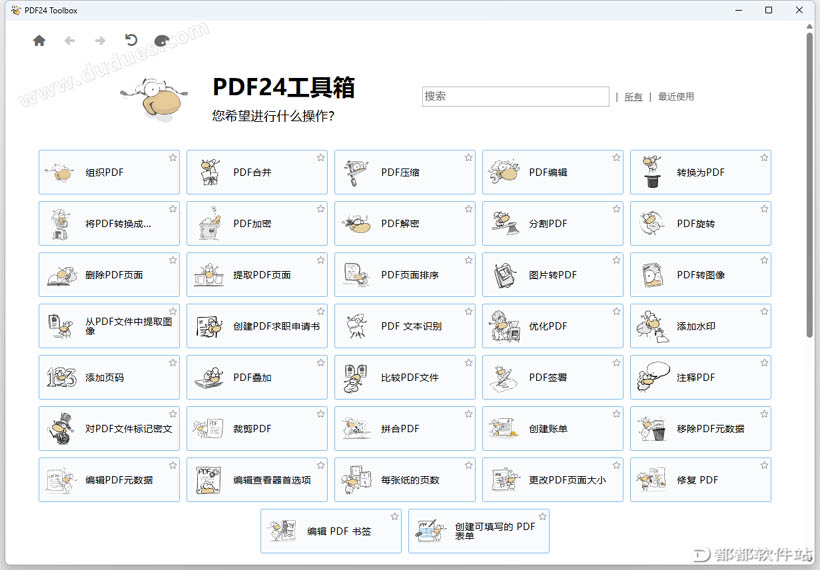
Task: Toggle the star on 转换为PDF card
Action: coord(765,157)
